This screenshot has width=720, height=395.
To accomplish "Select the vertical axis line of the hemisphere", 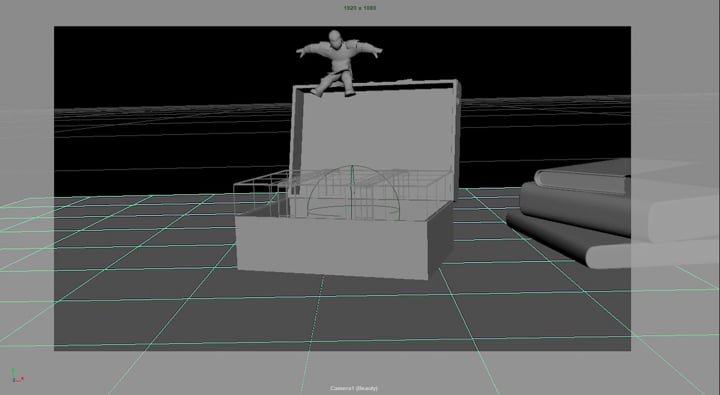I will (352, 192).
